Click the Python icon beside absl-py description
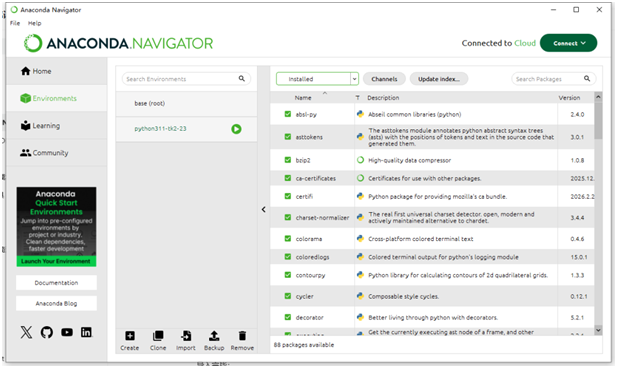 pyautogui.click(x=360, y=114)
